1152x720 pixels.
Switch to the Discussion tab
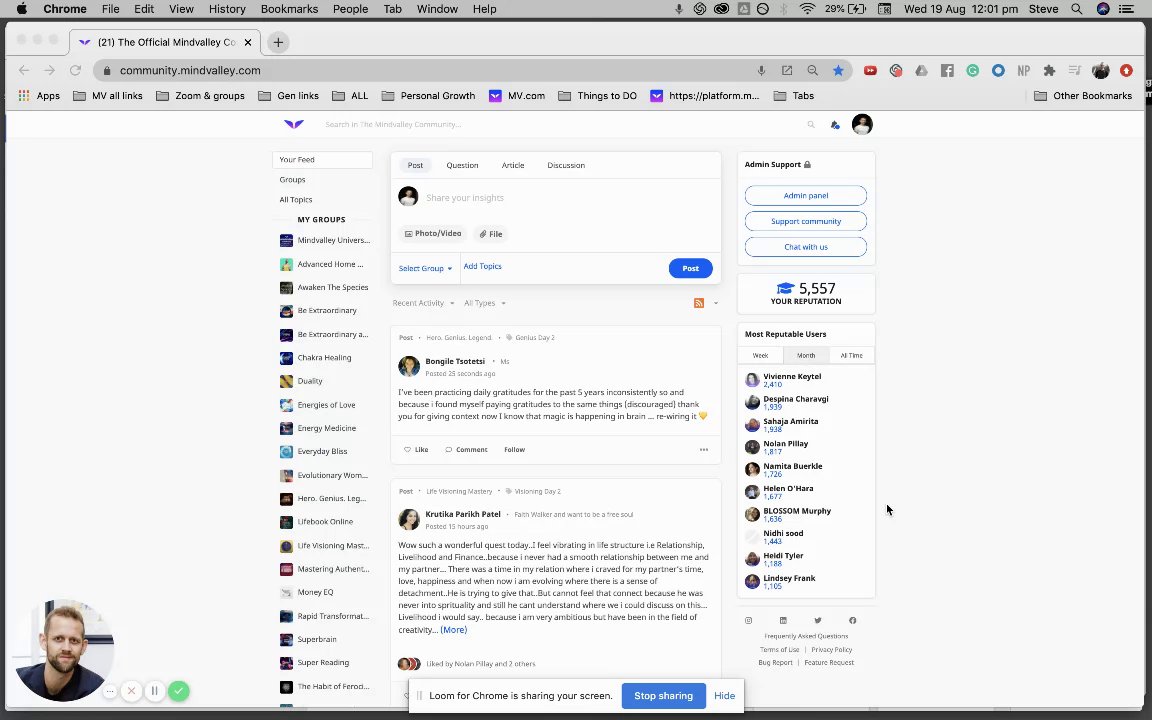[x=566, y=165]
